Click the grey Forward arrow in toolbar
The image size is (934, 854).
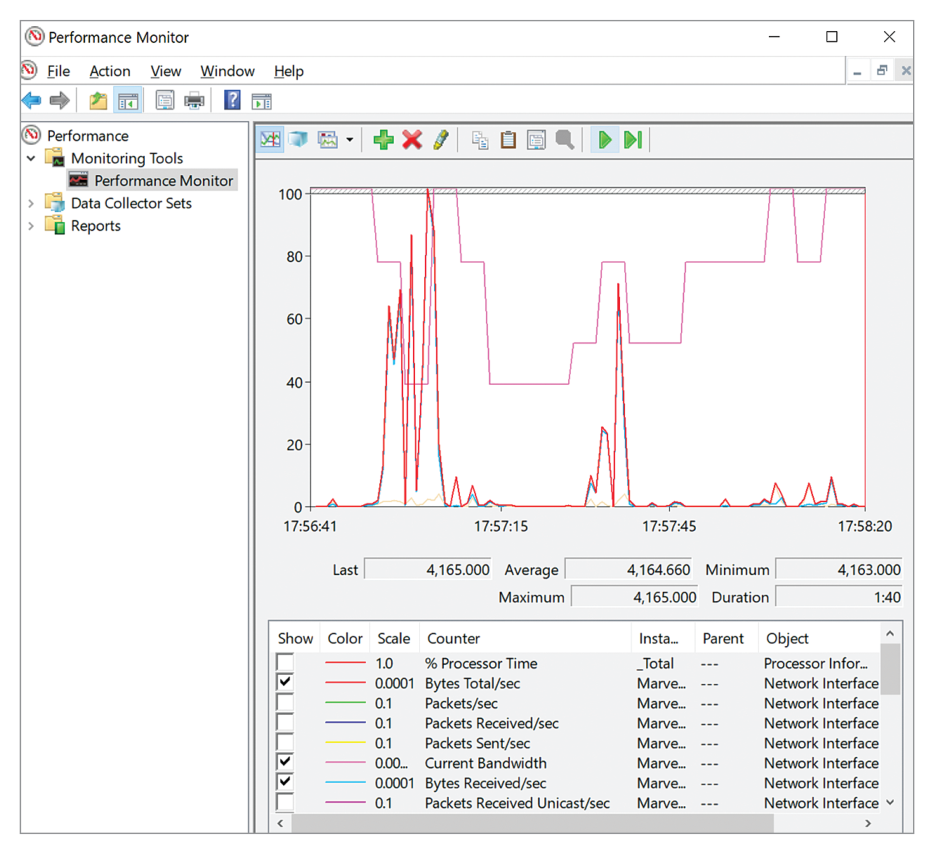[x=60, y=101]
